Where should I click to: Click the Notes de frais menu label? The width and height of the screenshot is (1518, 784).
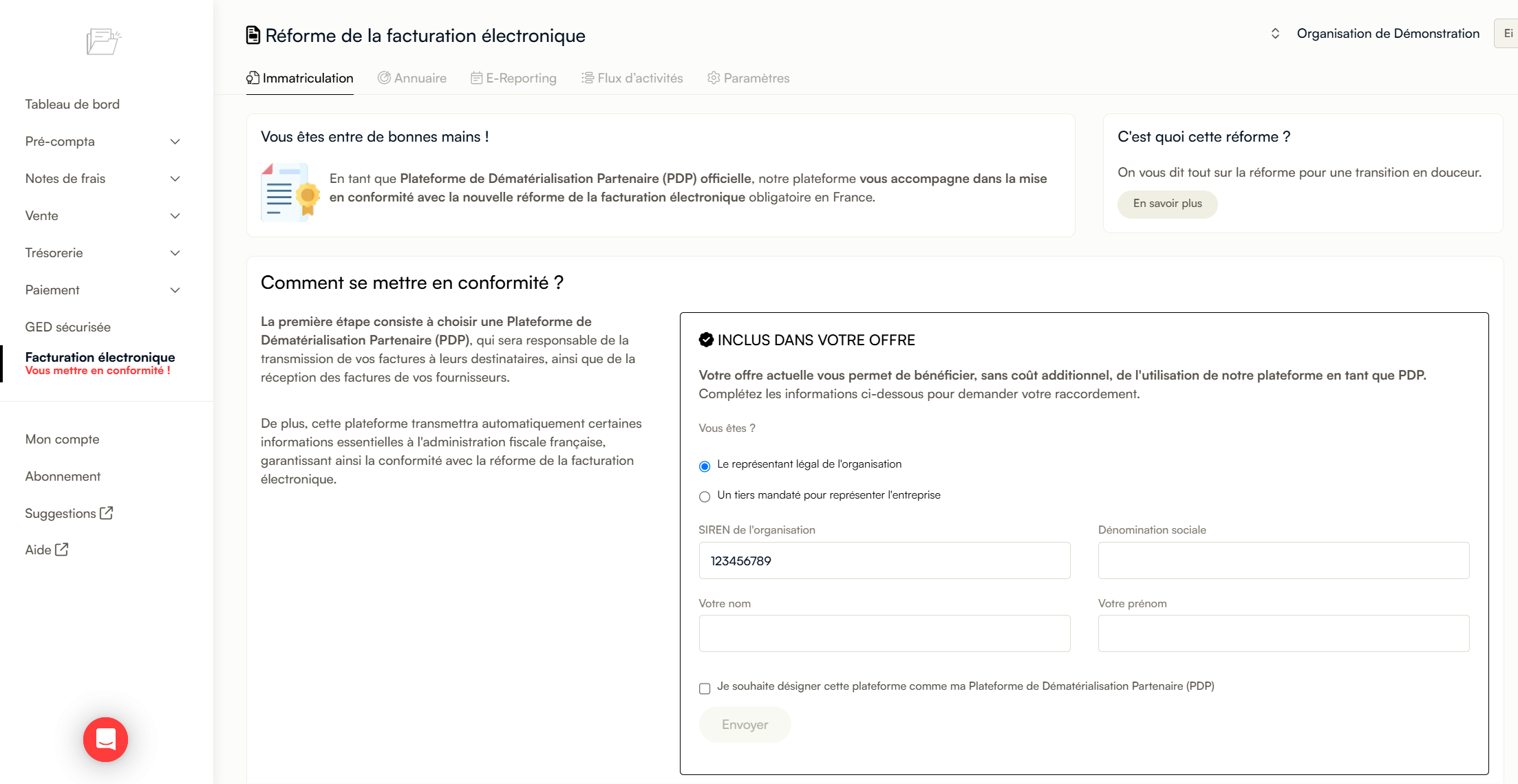coord(65,179)
